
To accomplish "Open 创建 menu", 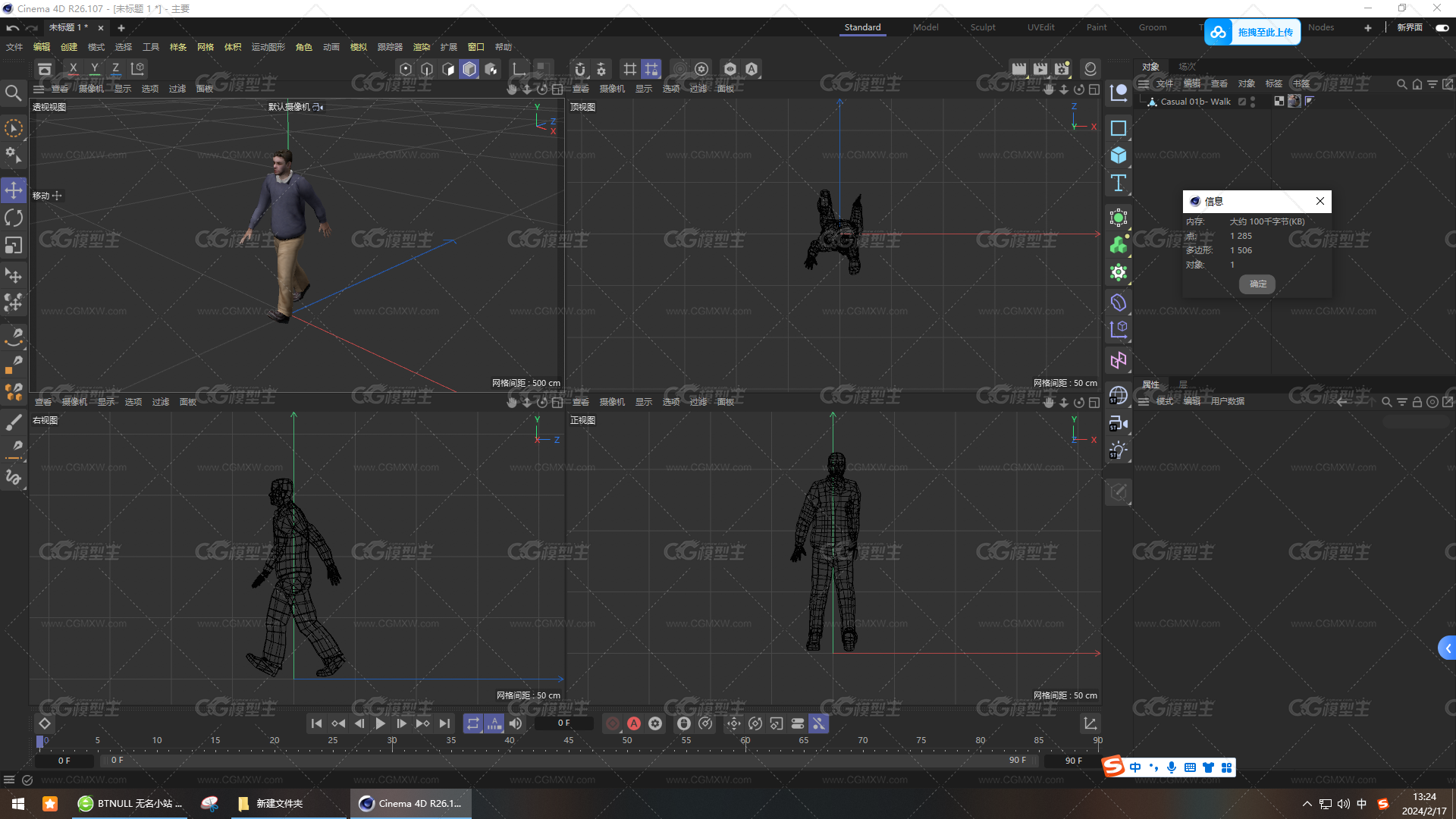I will 69,47.
